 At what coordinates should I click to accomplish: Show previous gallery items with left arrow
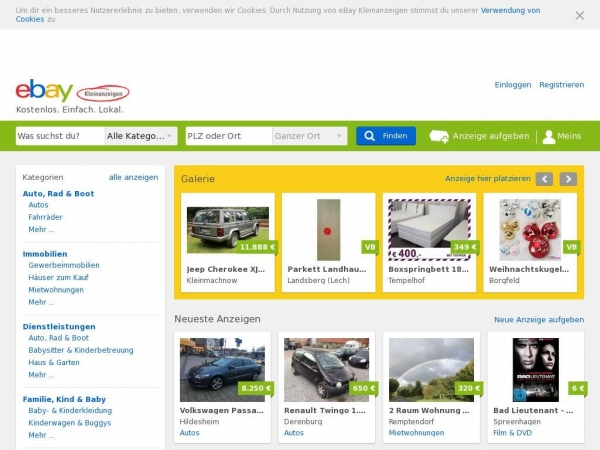pos(544,179)
